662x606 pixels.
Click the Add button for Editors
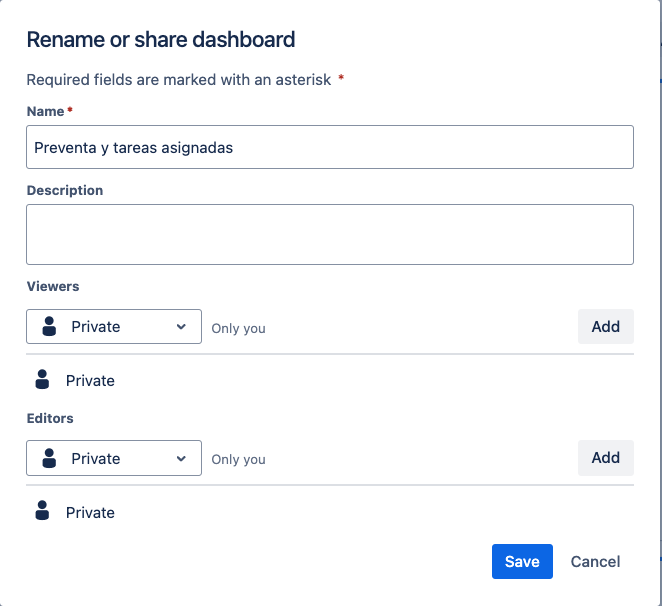point(605,458)
